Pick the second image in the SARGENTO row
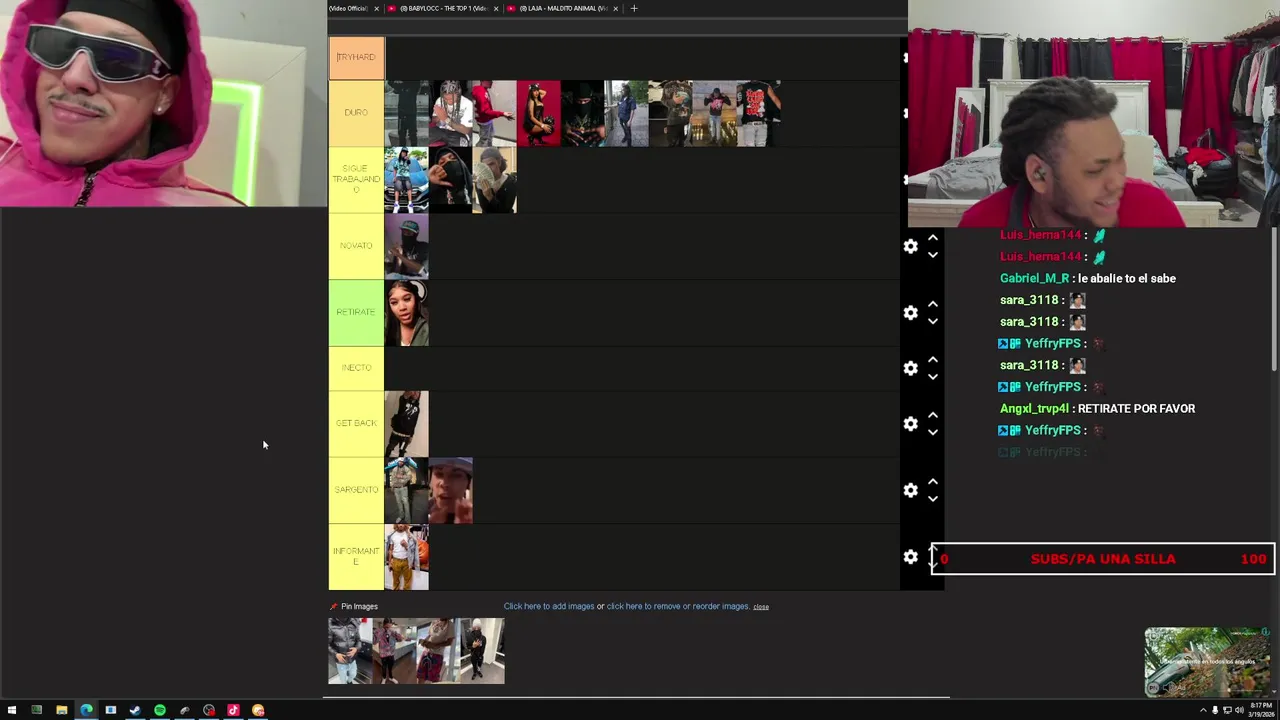This screenshot has height=720, width=1280. click(x=450, y=491)
